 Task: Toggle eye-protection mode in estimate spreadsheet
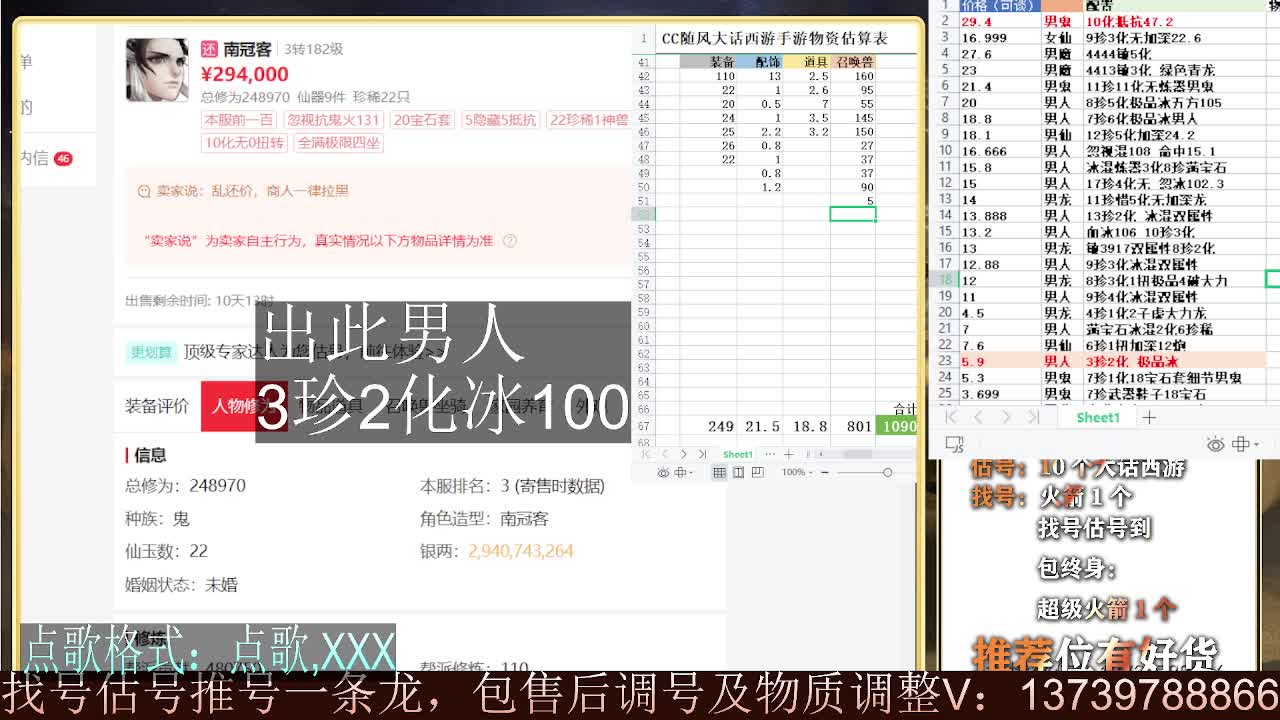point(663,473)
